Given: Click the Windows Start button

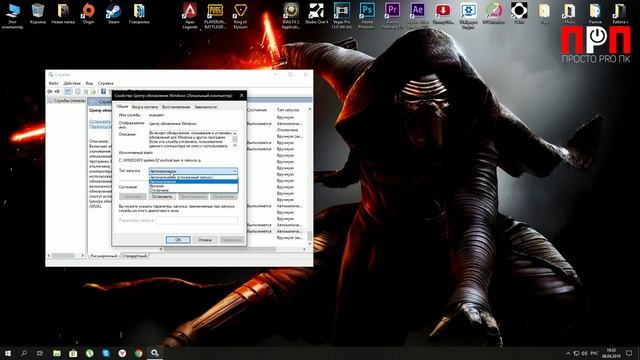Looking at the screenshot, I should pyautogui.click(x=8, y=353).
